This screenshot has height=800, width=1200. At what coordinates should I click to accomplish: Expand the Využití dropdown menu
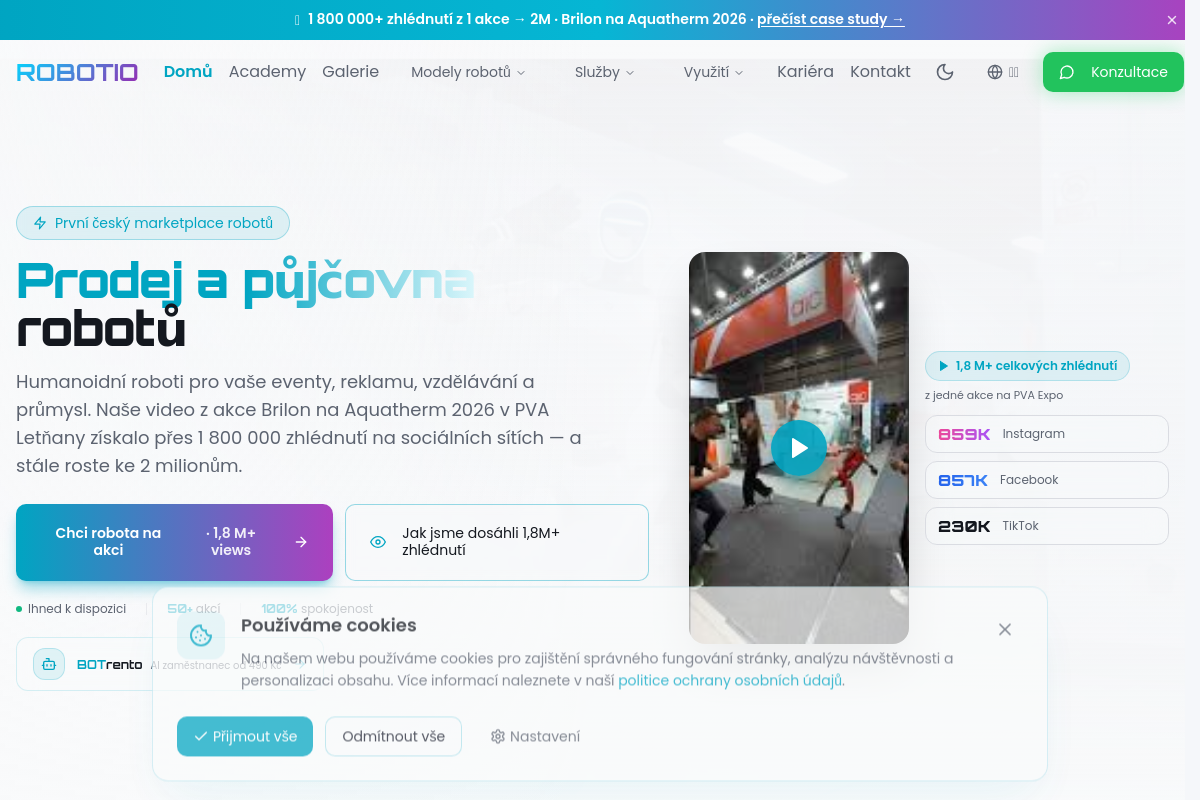(x=714, y=72)
